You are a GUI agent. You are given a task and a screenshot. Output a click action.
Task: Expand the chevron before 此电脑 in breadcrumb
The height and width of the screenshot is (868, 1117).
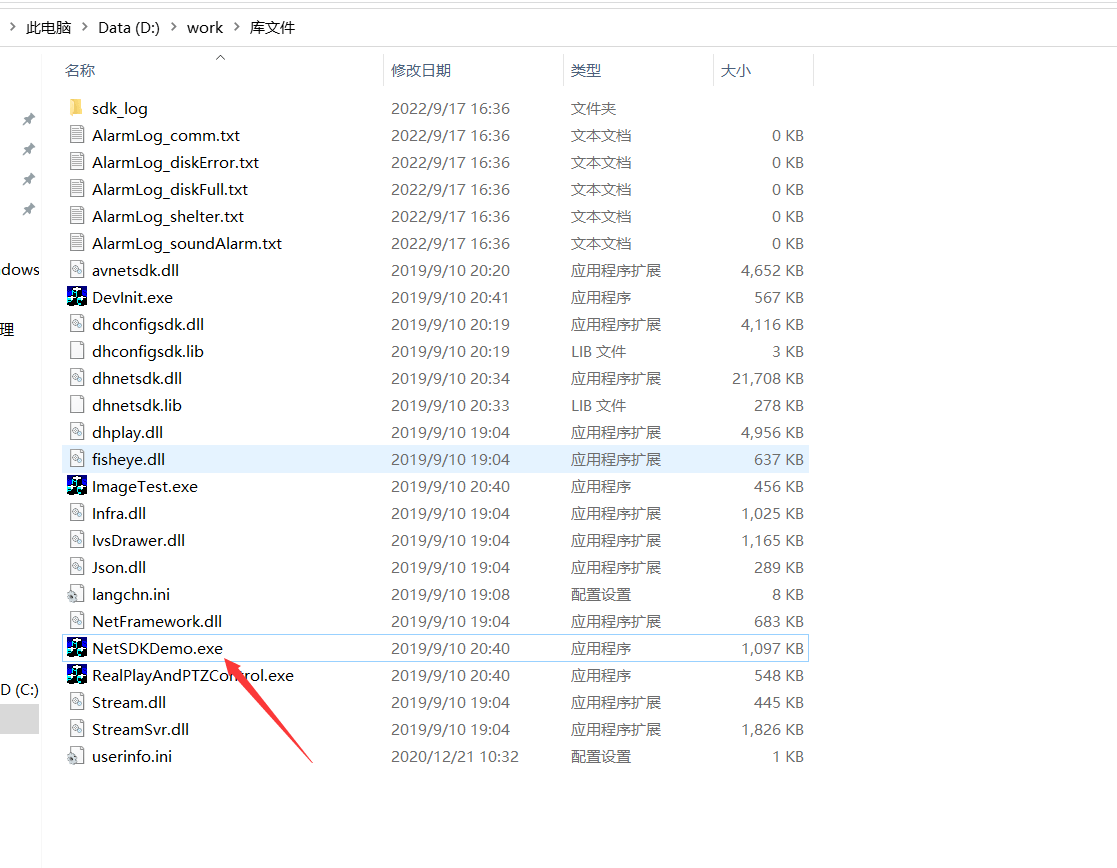pos(12,27)
